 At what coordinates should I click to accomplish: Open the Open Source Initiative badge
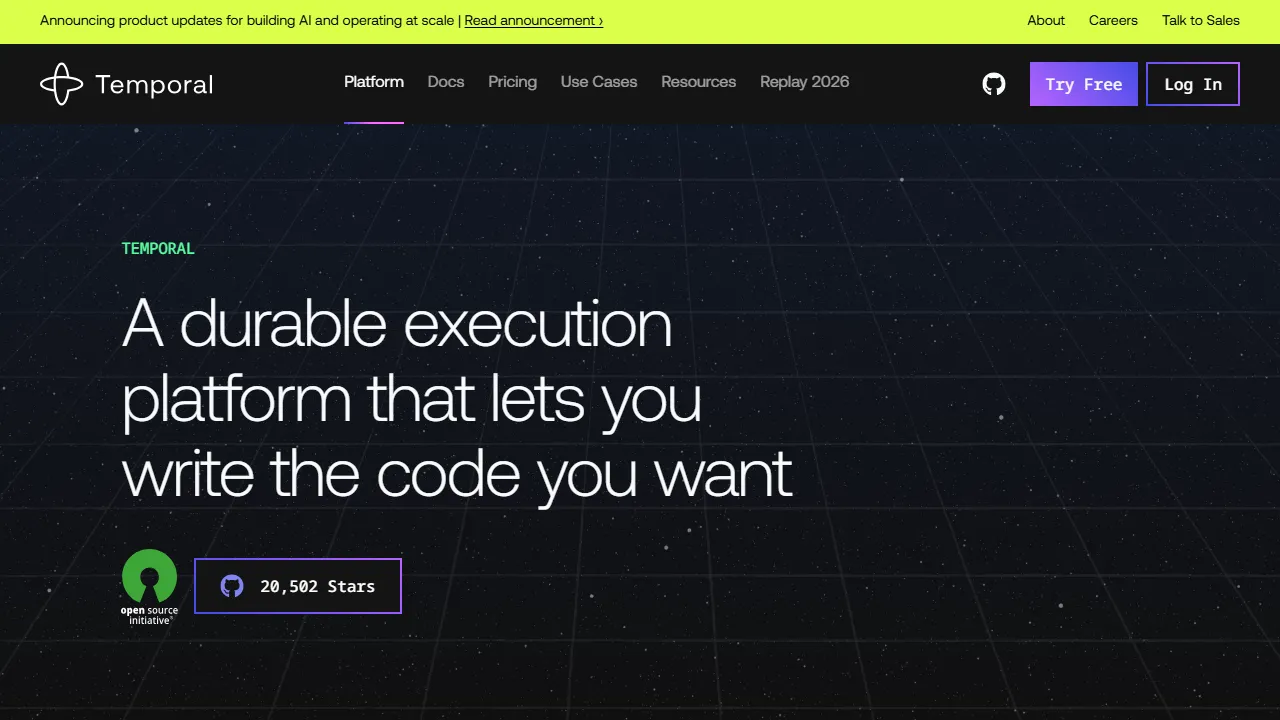(149, 587)
